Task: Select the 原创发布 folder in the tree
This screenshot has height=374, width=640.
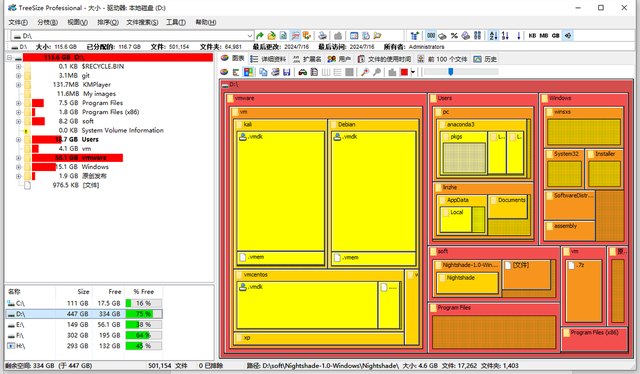Action: tap(94, 176)
